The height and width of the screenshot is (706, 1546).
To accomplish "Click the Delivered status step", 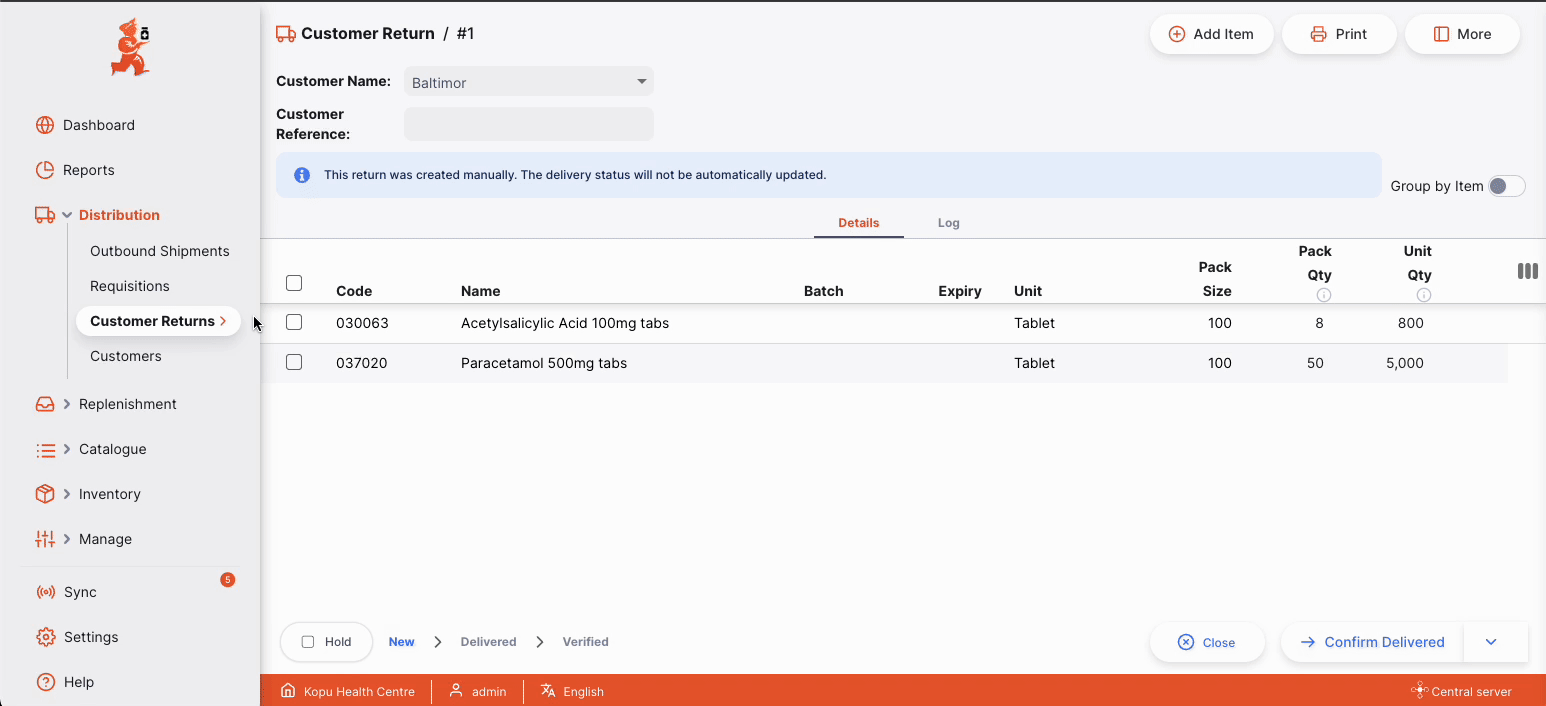I will click(x=488, y=642).
